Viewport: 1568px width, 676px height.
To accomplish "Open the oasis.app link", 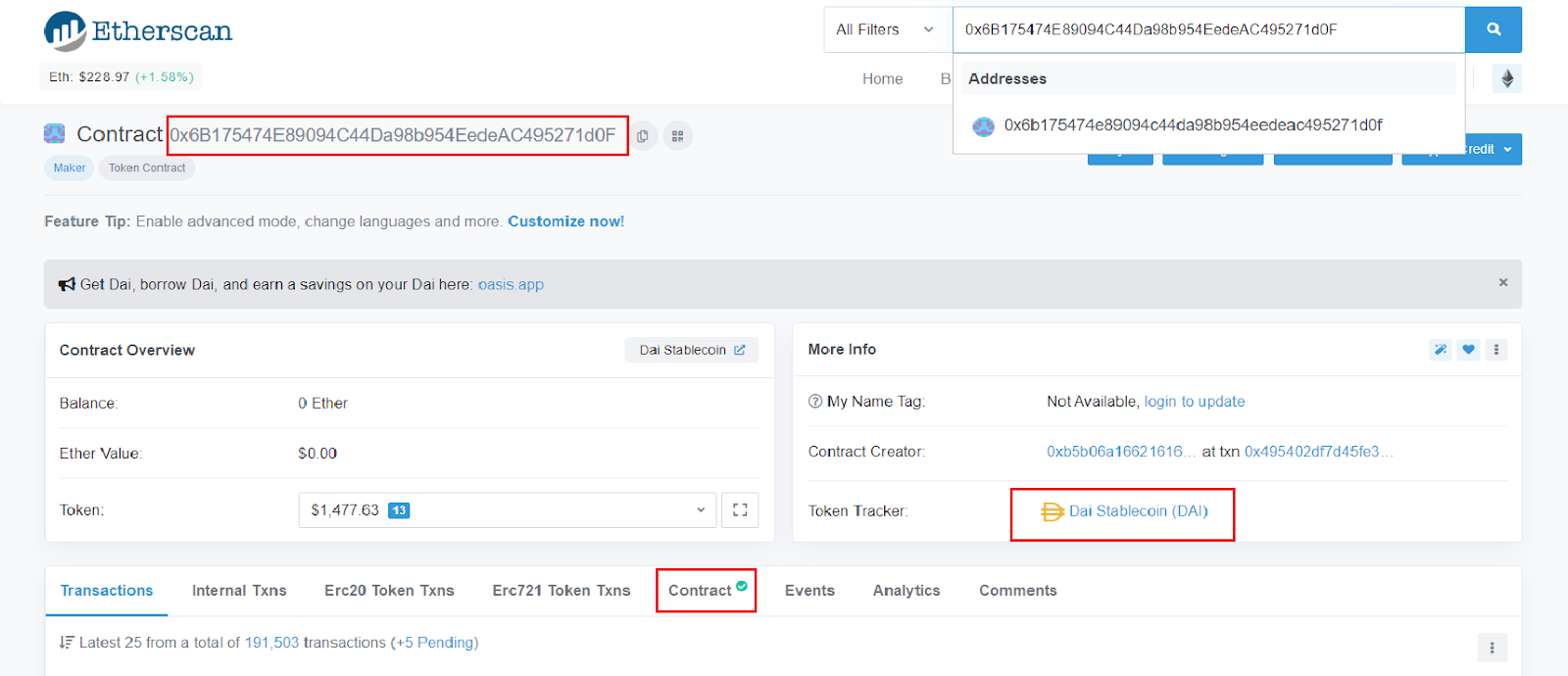I will (x=511, y=284).
